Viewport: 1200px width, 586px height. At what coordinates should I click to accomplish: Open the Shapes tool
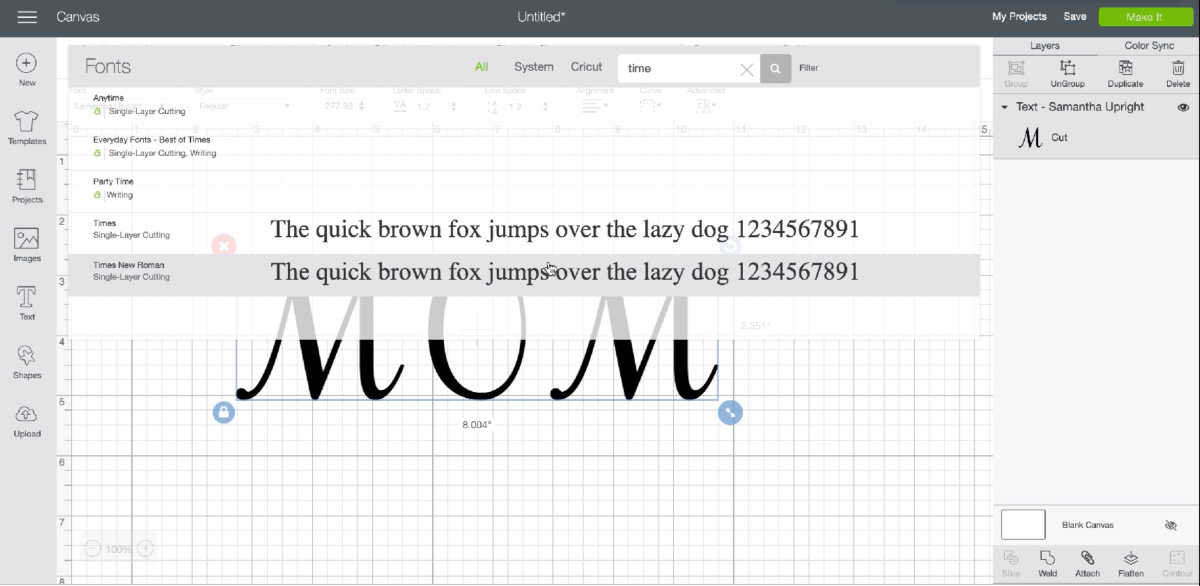[27, 362]
